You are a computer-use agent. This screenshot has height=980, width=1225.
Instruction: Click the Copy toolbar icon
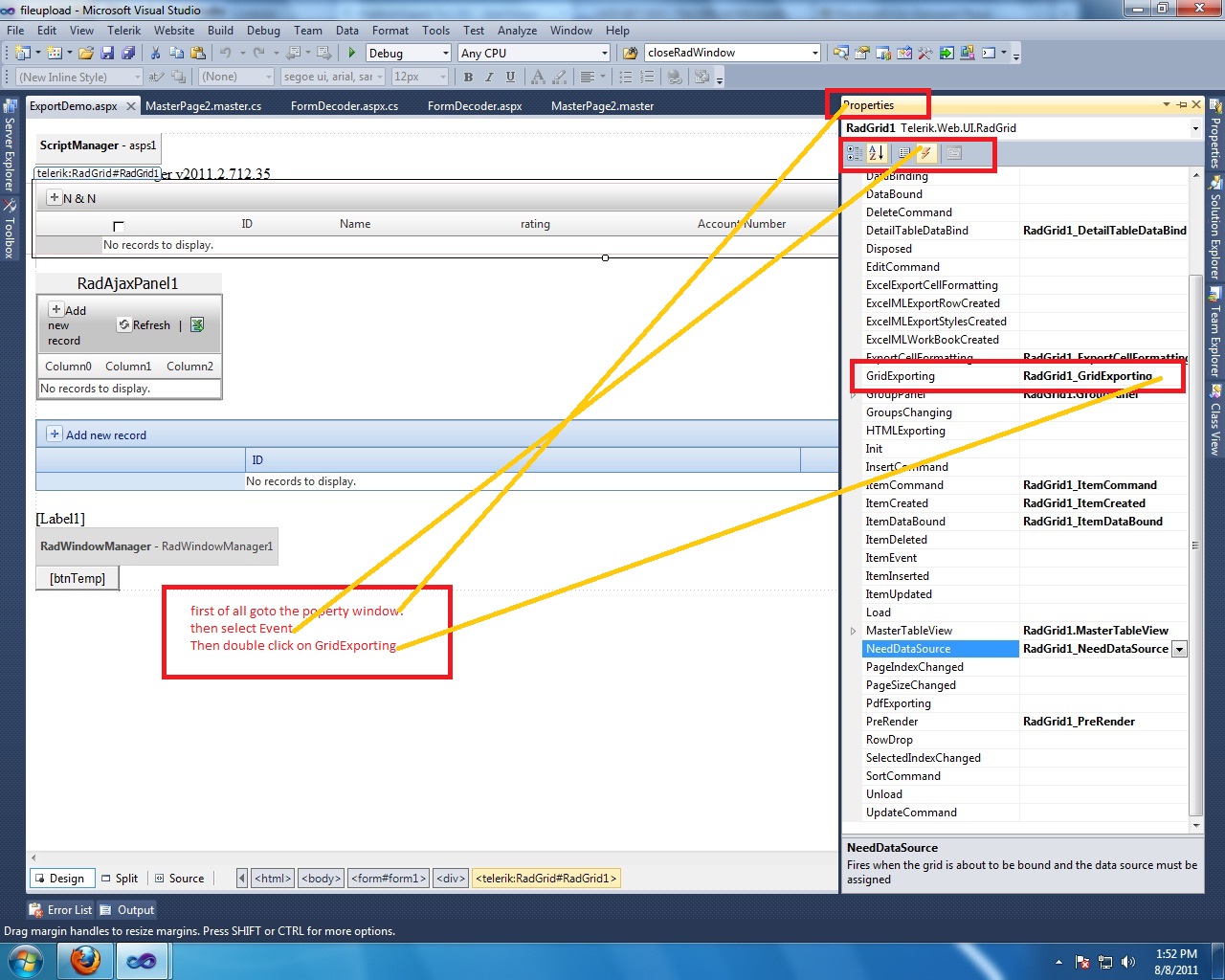tap(177, 54)
